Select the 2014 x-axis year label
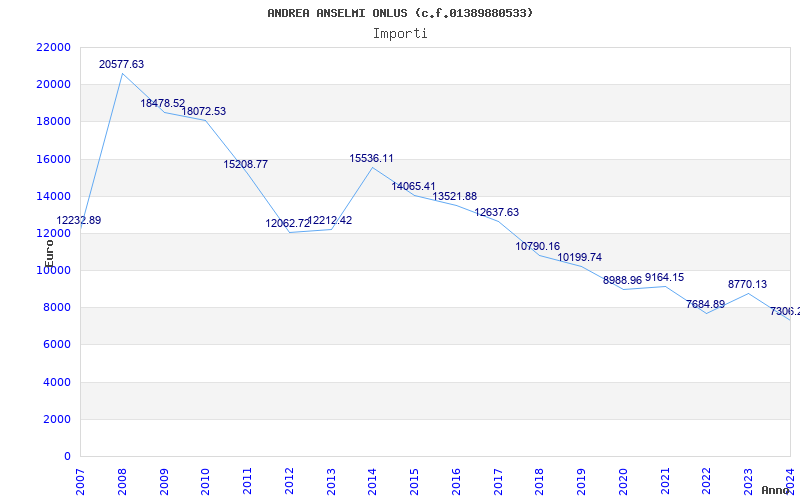The width and height of the screenshot is (800, 500). tap(372, 481)
